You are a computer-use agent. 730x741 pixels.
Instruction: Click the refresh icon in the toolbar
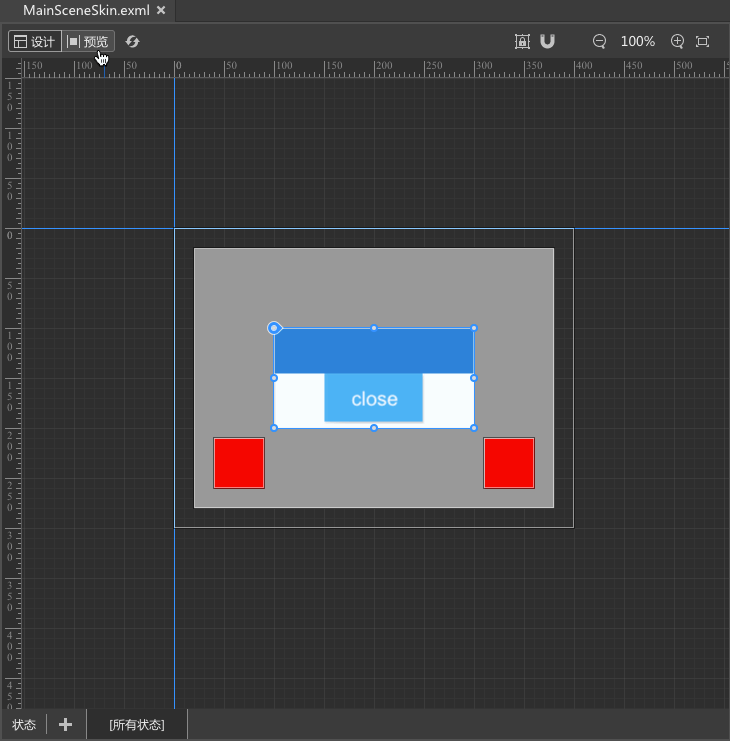132,42
